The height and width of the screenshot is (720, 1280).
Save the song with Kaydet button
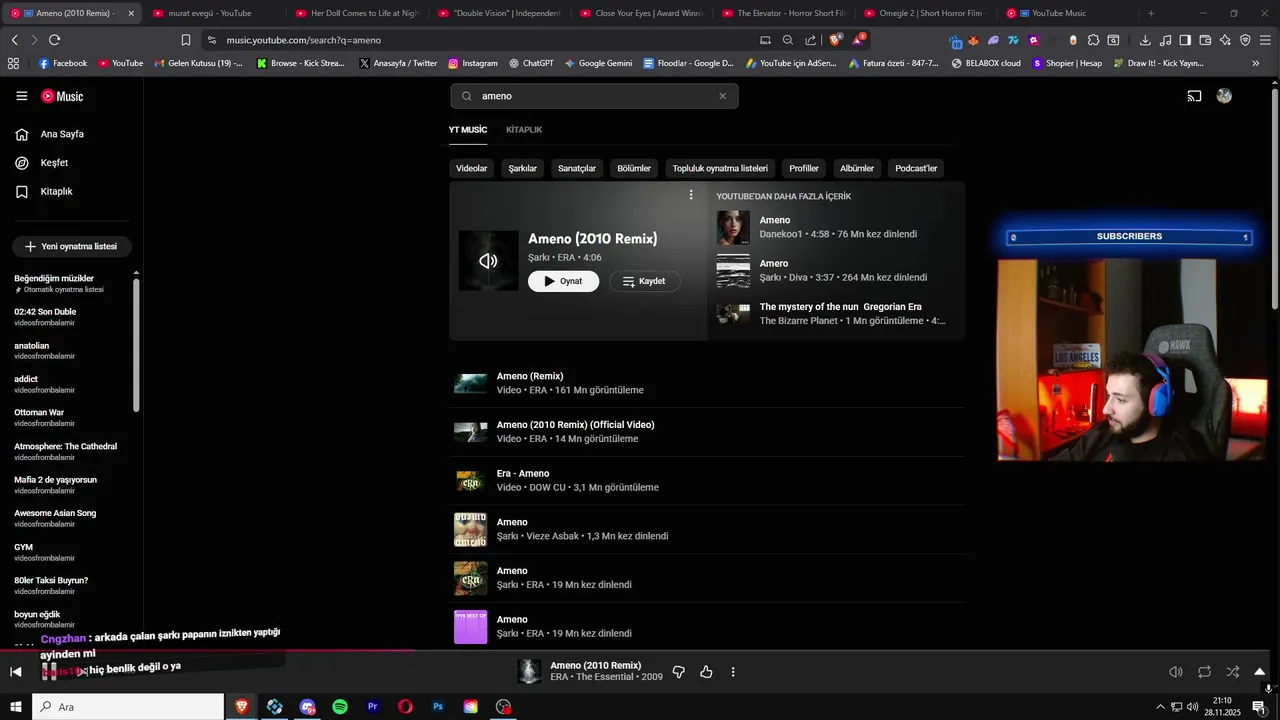point(645,281)
